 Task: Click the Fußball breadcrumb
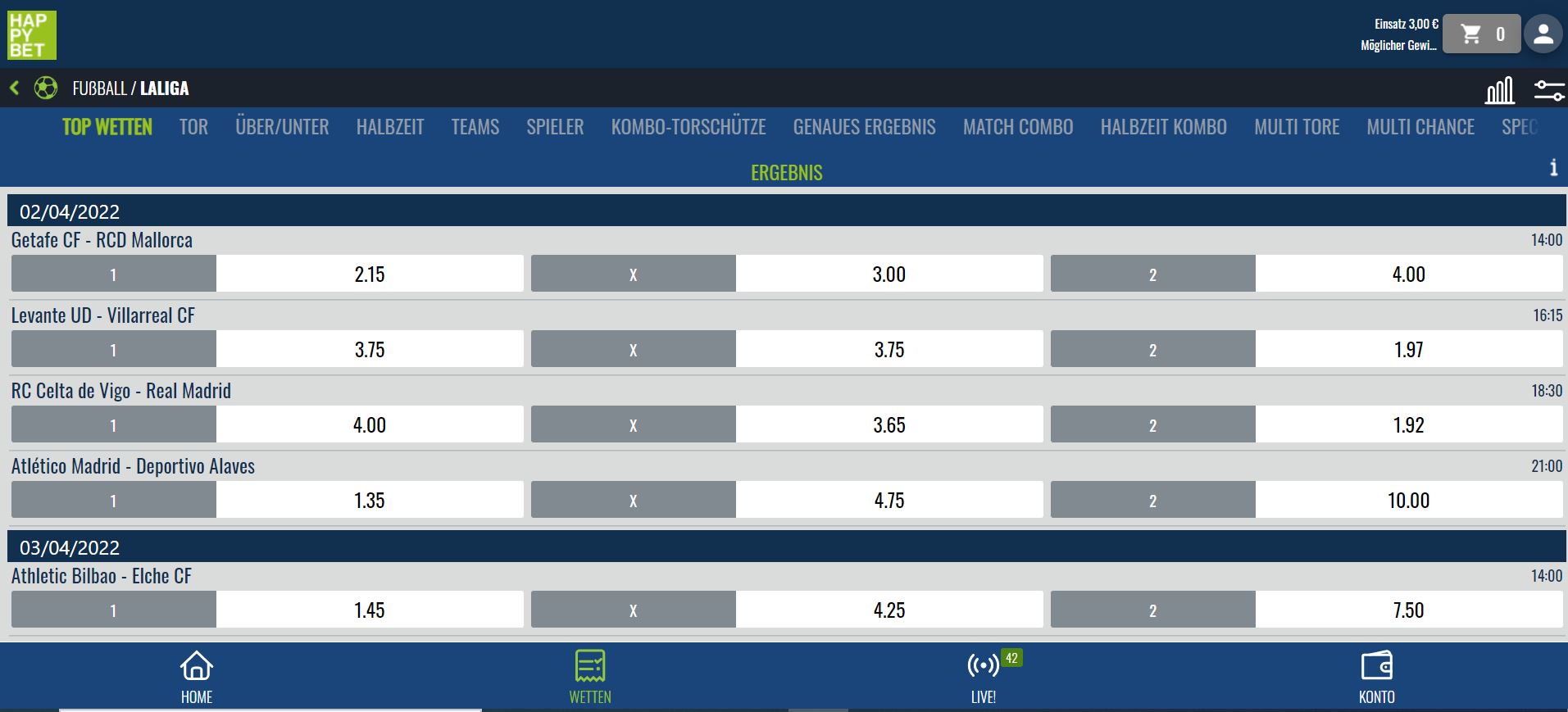(99, 88)
